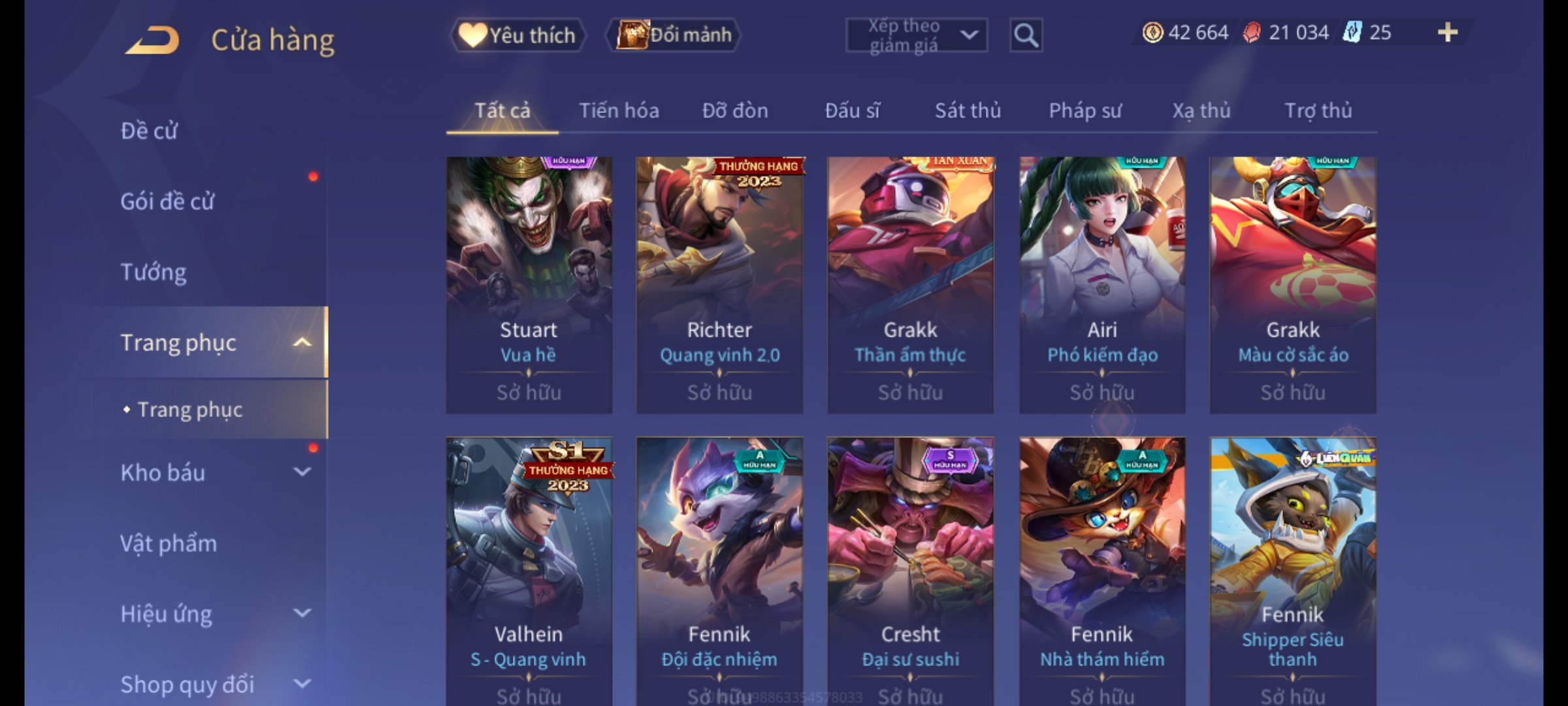Open the search magnifier icon
This screenshot has height=706, width=1568.
(1026, 35)
